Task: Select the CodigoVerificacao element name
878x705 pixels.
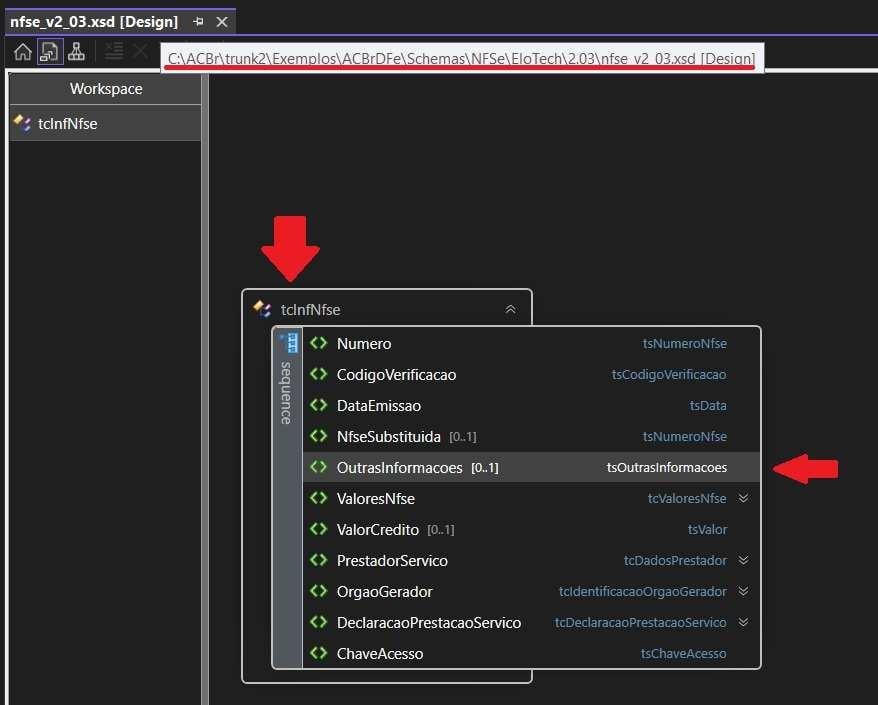Action: [396, 375]
